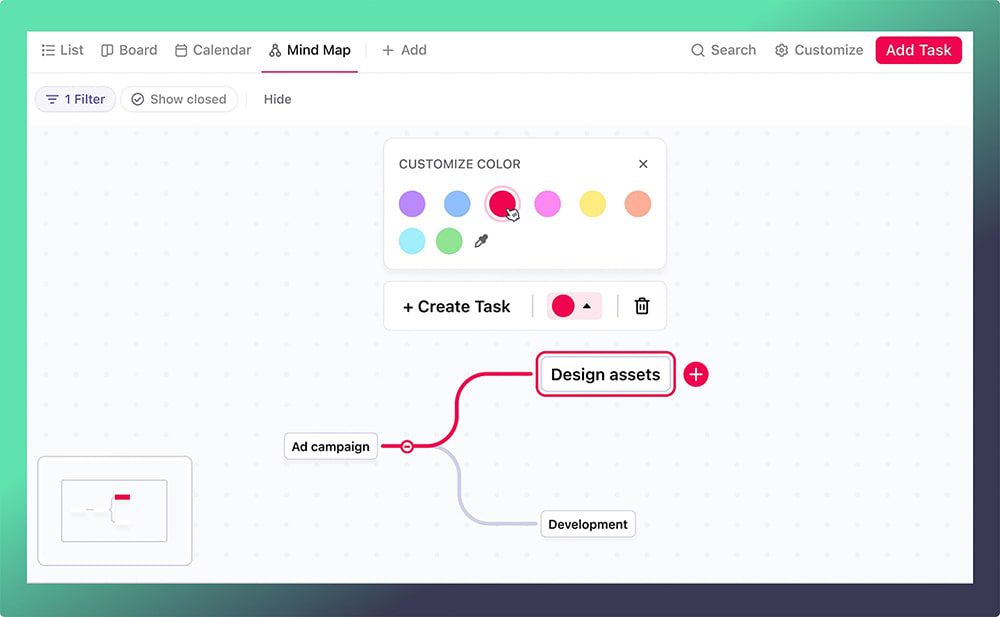The image size is (1000, 617).
Task: Switch to the Calendar view tab
Action: (x=213, y=50)
